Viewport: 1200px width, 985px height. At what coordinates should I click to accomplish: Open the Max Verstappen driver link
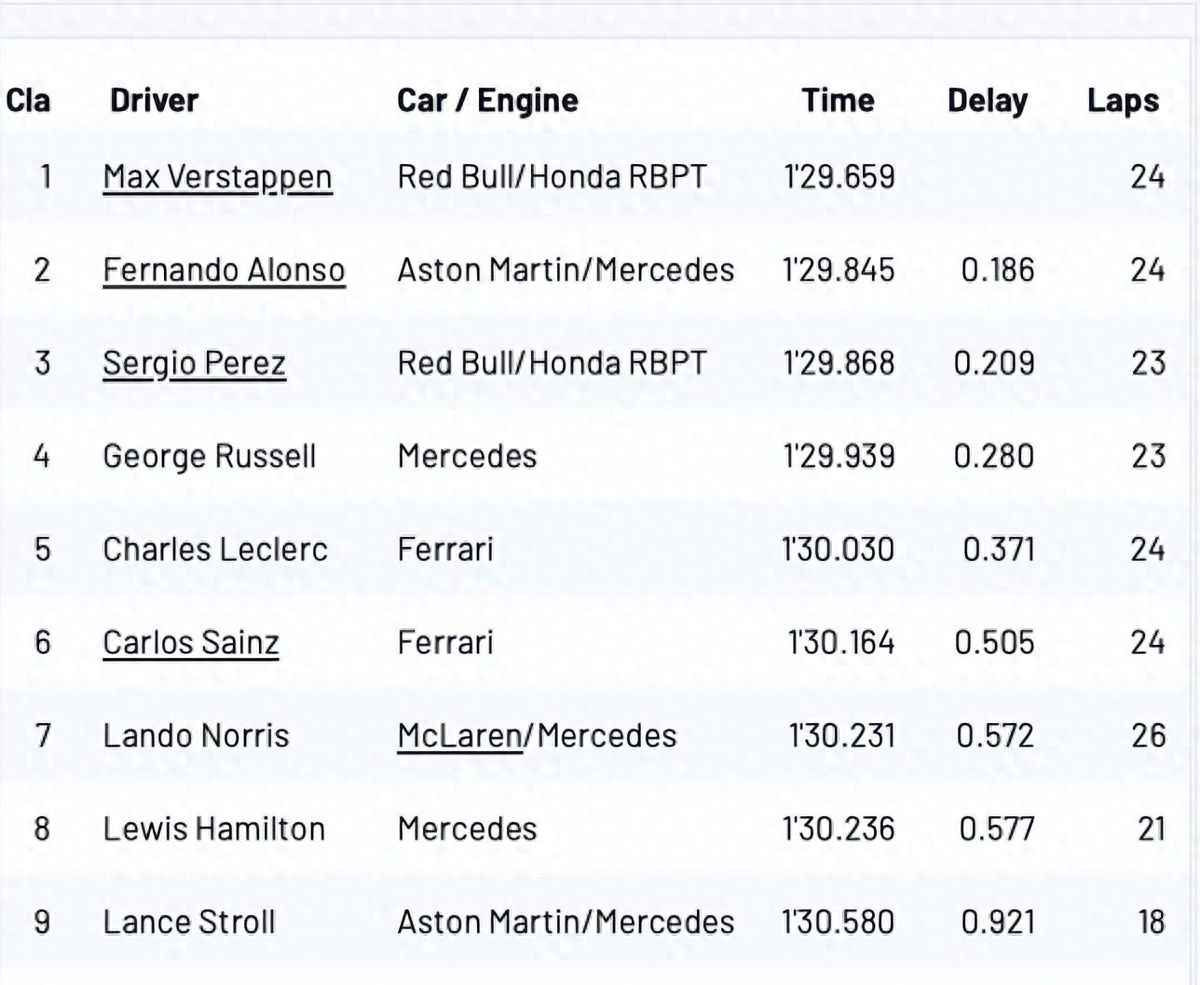(x=217, y=178)
